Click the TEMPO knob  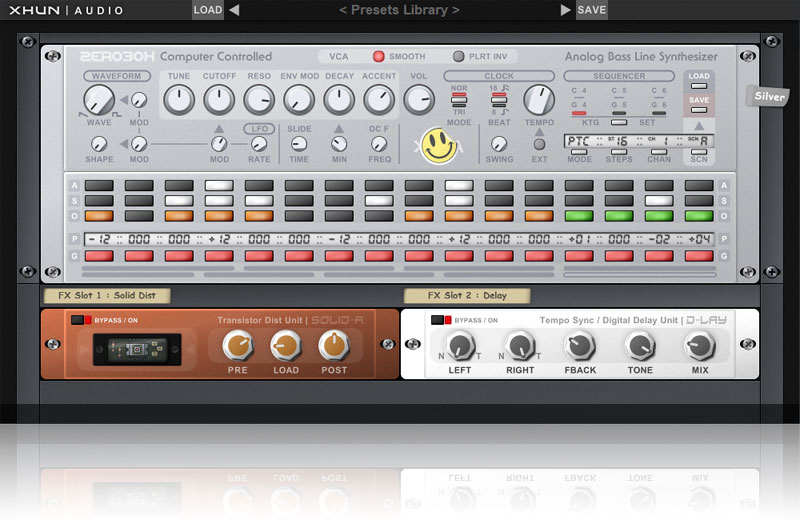(x=539, y=99)
